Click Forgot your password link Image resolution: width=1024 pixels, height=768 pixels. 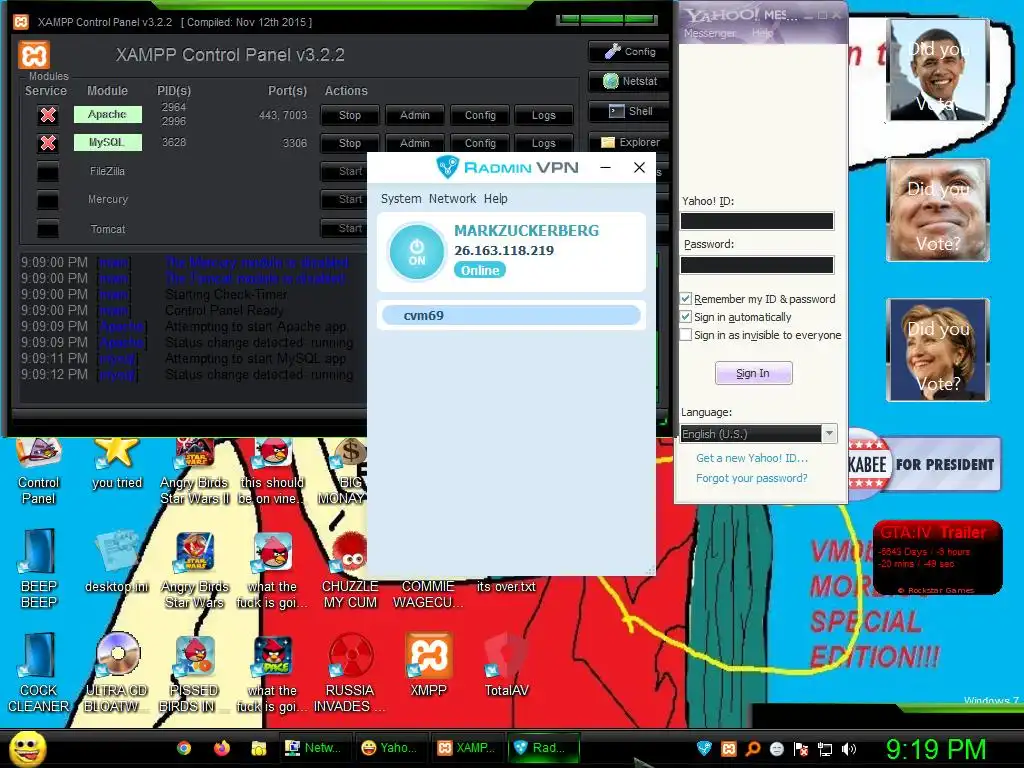752,478
